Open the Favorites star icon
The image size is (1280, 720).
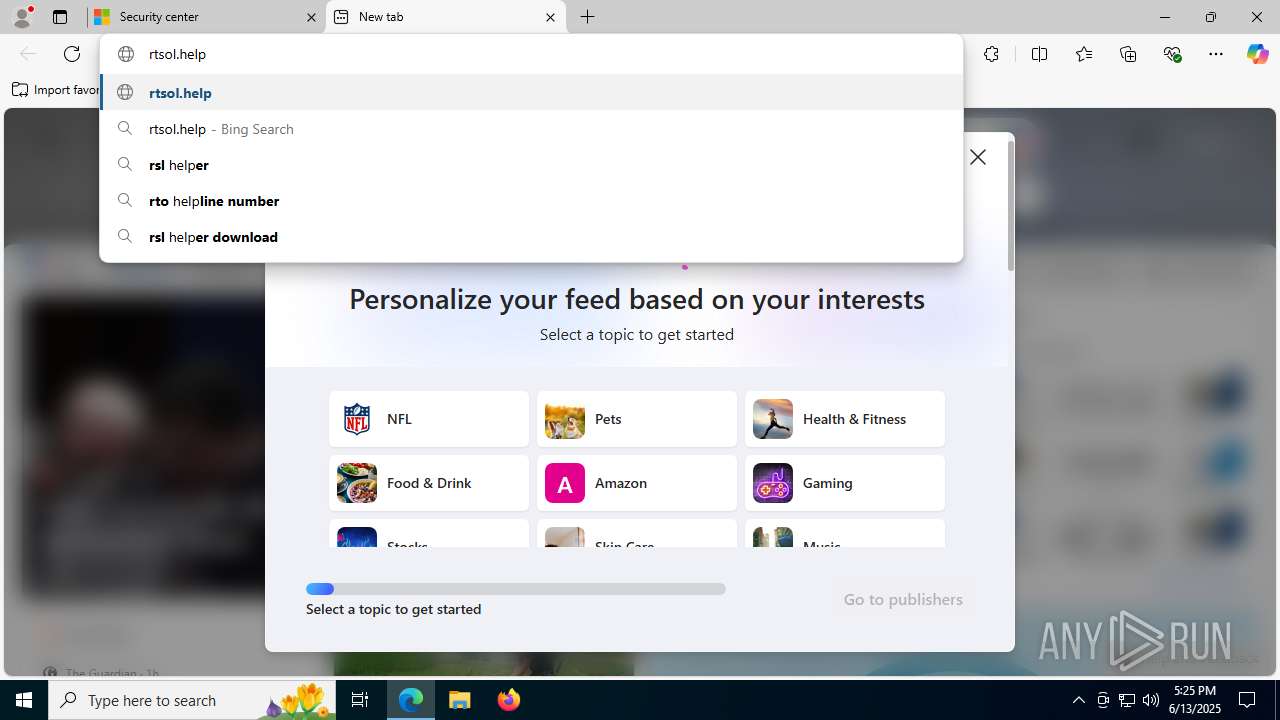coord(1084,54)
